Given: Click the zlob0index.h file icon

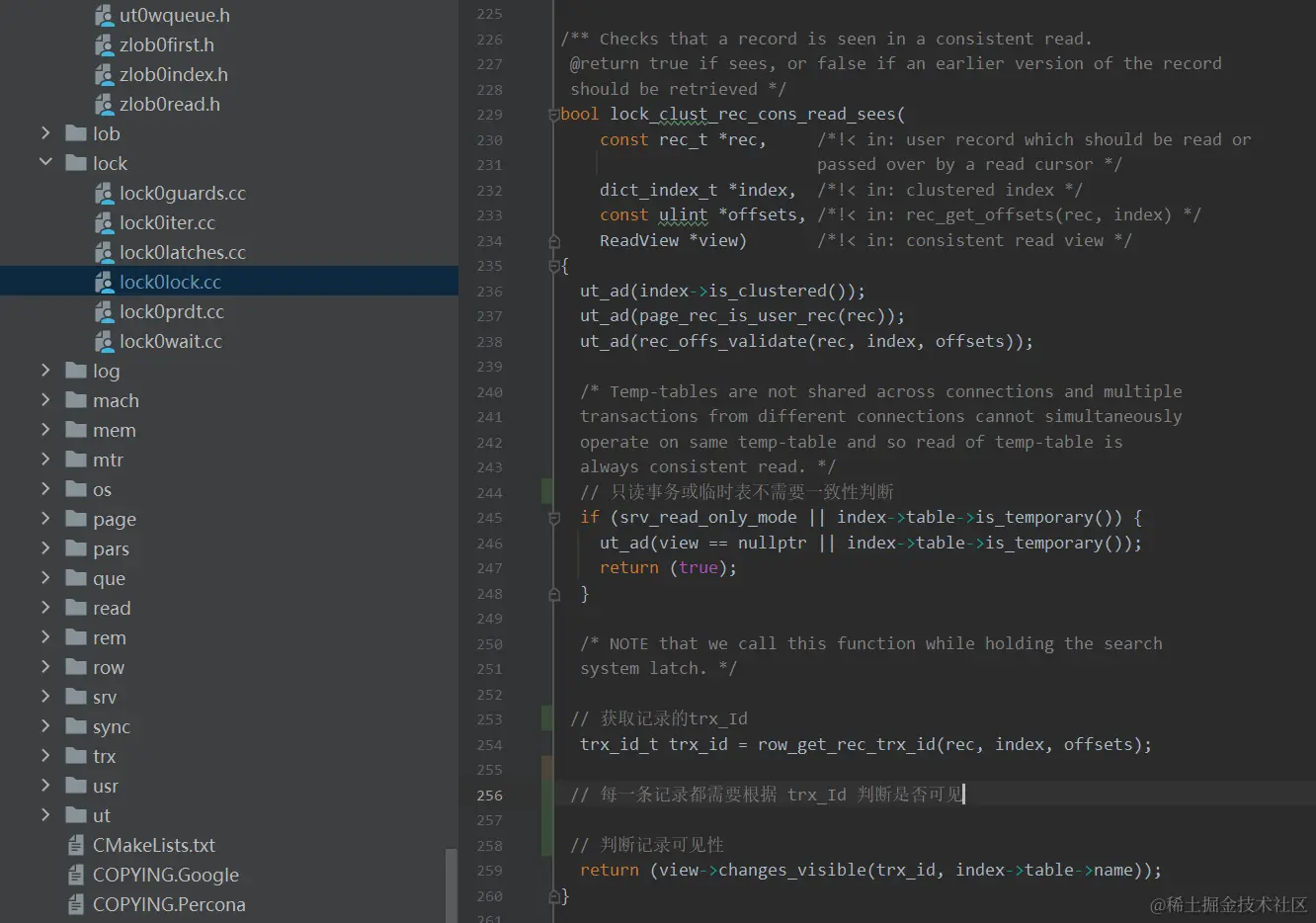Looking at the screenshot, I should [x=104, y=74].
